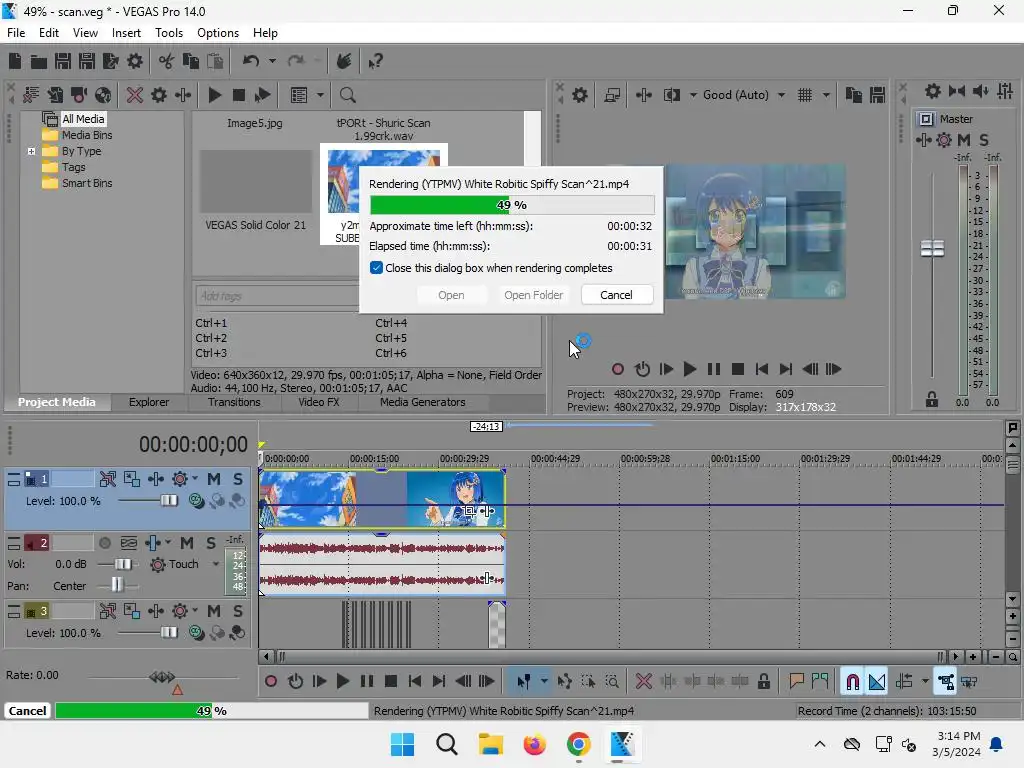Open Project Media Views dropdown arrow
This screenshot has height=768, width=1024.
pyautogui.click(x=320, y=95)
